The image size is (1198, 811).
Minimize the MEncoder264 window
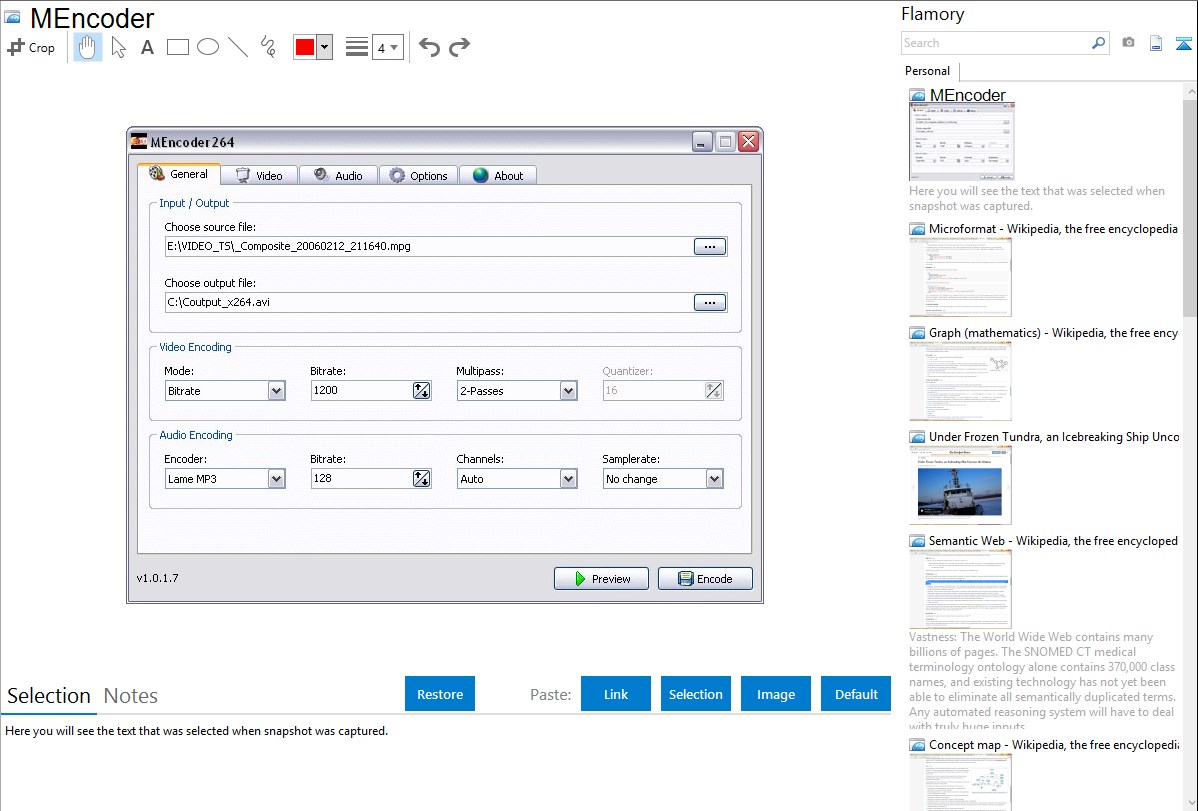pos(701,141)
